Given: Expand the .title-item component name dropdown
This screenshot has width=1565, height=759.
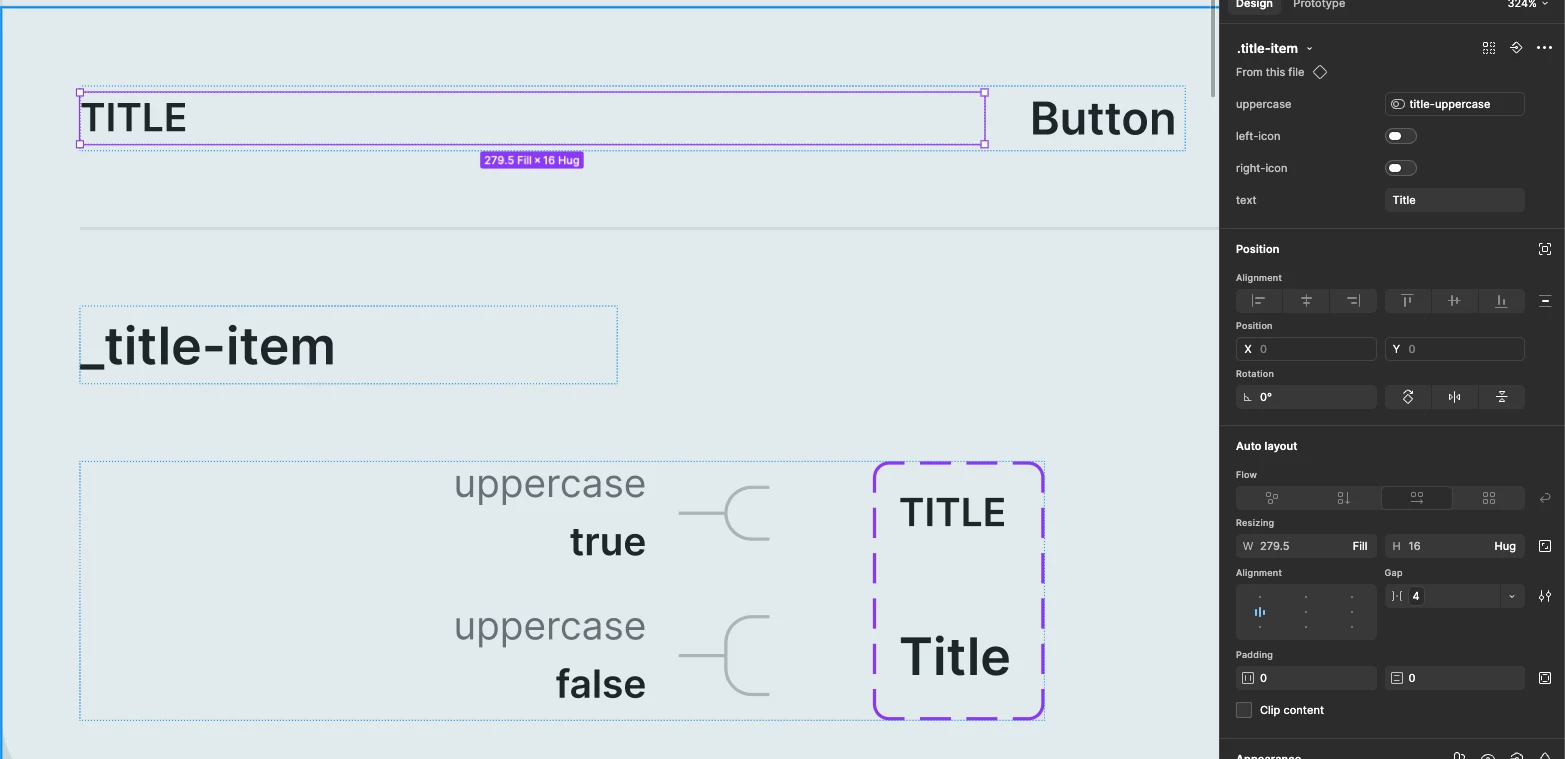Looking at the screenshot, I should point(1309,49).
